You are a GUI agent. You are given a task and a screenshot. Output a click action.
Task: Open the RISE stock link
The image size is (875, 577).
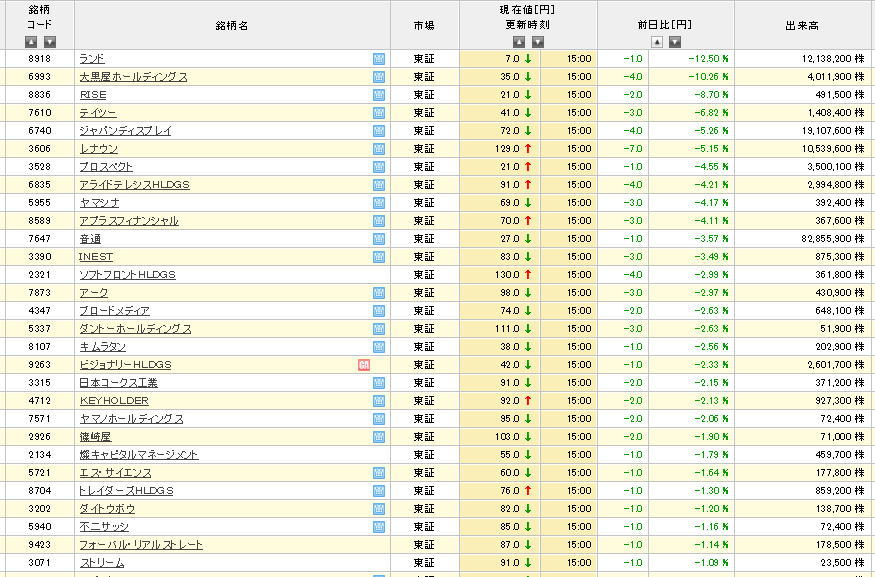[93, 95]
